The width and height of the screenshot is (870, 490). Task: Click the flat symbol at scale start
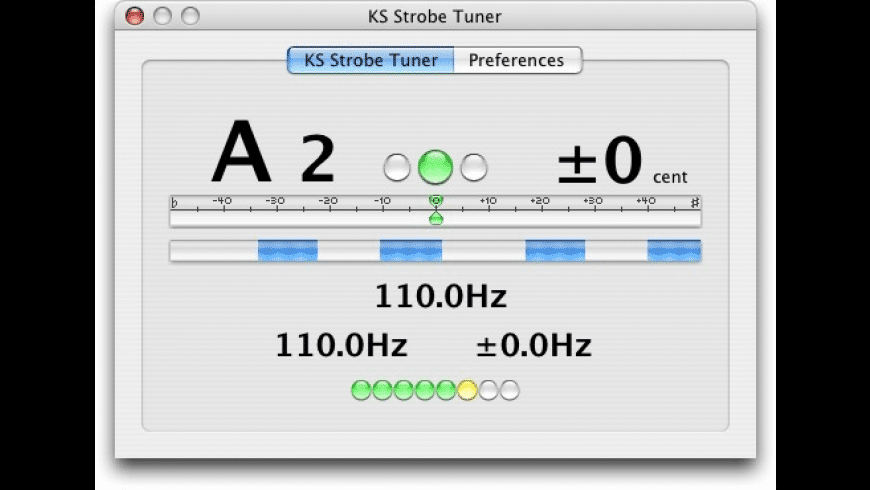[174, 203]
